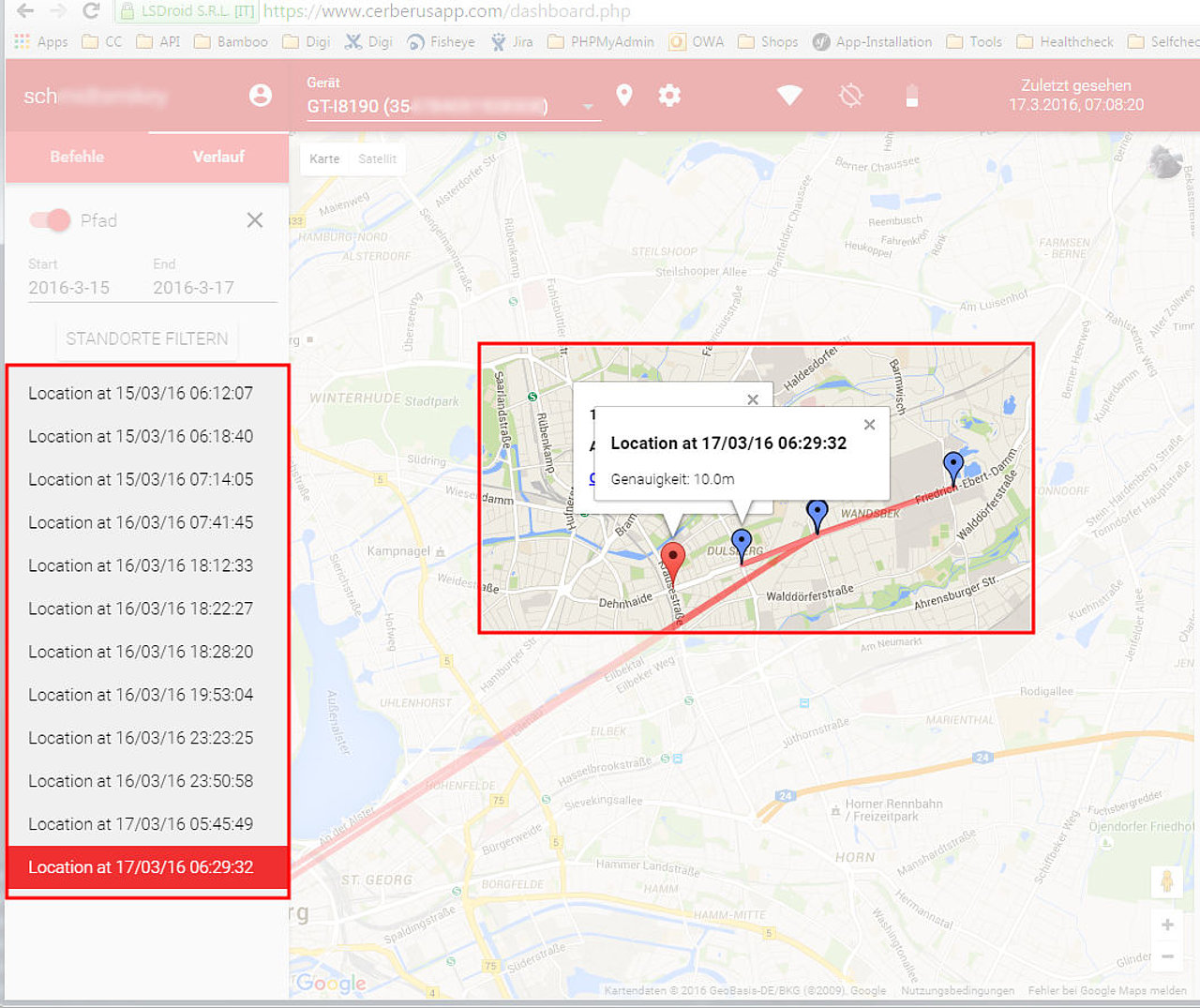The width and height of the screenshot is (1200, 1008).
Task: Select Location at 15/03/16 07:14:05
Action: tap(147, 479)
